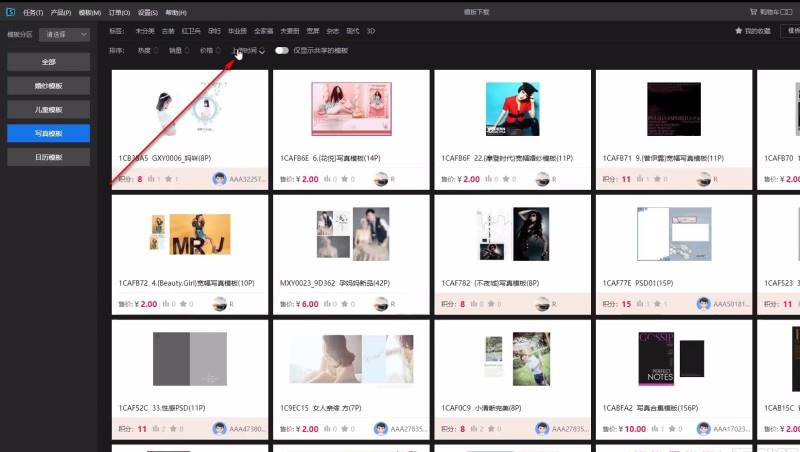The width and height of the screenshot is (800, 452).
Task: Click the favorite star on card 1CAF782
Action: (491, 304)
